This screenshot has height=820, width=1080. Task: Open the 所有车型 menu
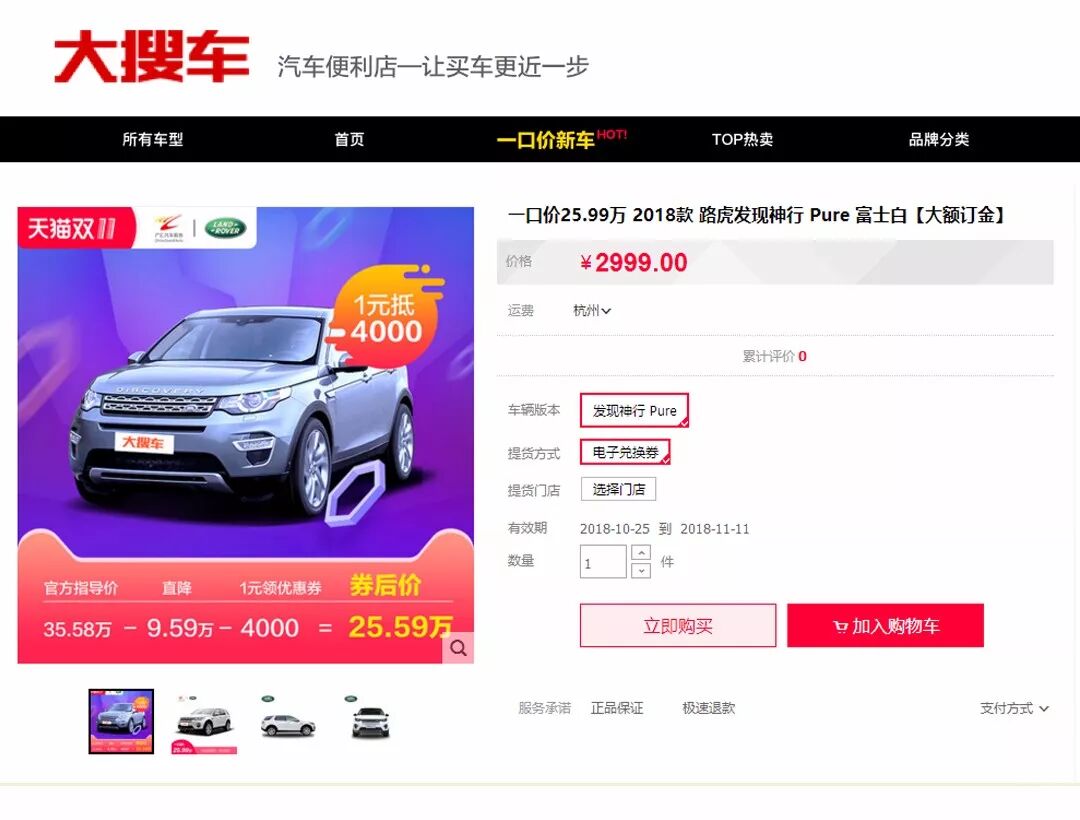153,140
